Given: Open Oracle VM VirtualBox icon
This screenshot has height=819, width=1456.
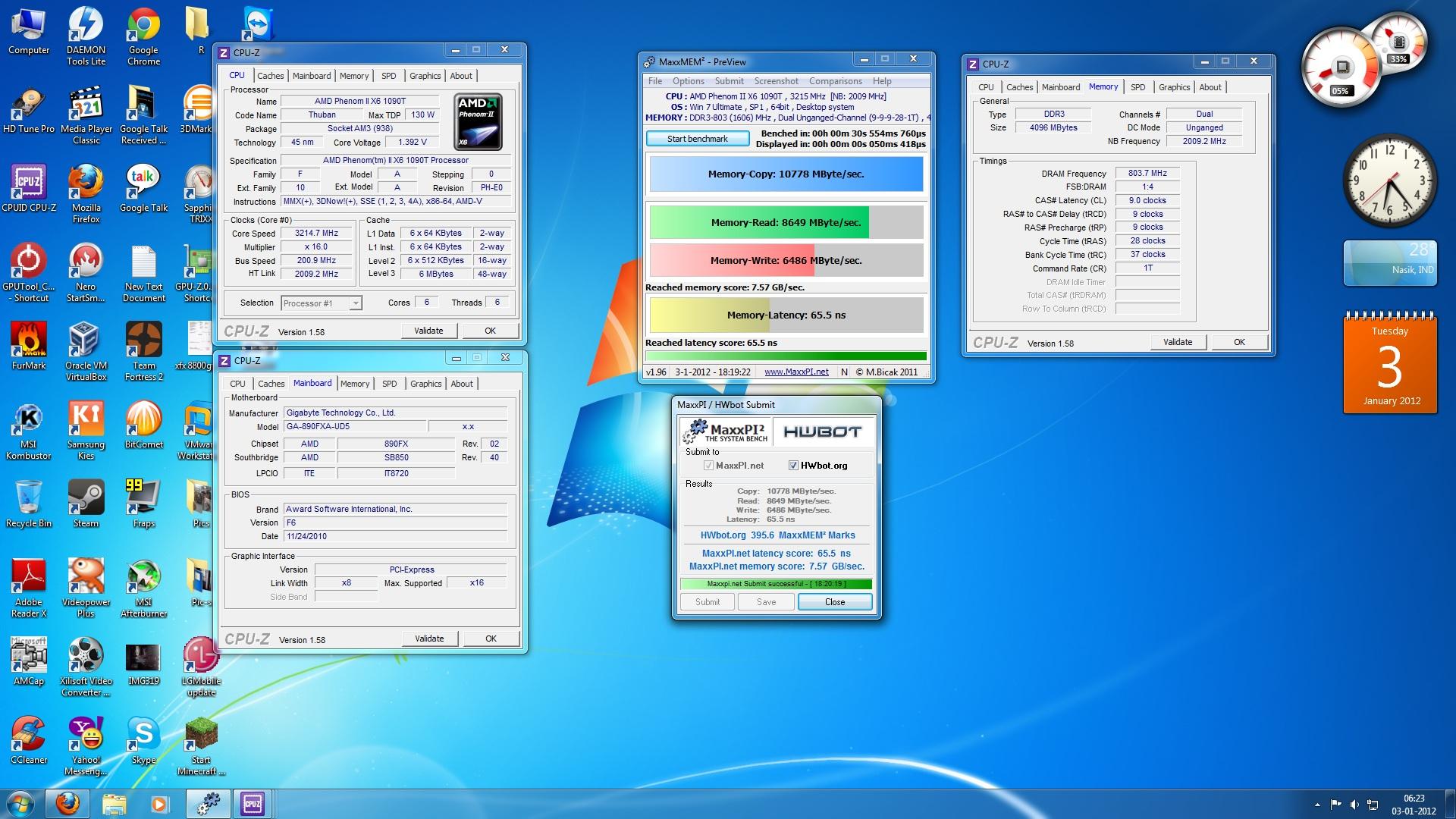Looking at the screenshot, I should pyautogui.click(x=86, y=352).
